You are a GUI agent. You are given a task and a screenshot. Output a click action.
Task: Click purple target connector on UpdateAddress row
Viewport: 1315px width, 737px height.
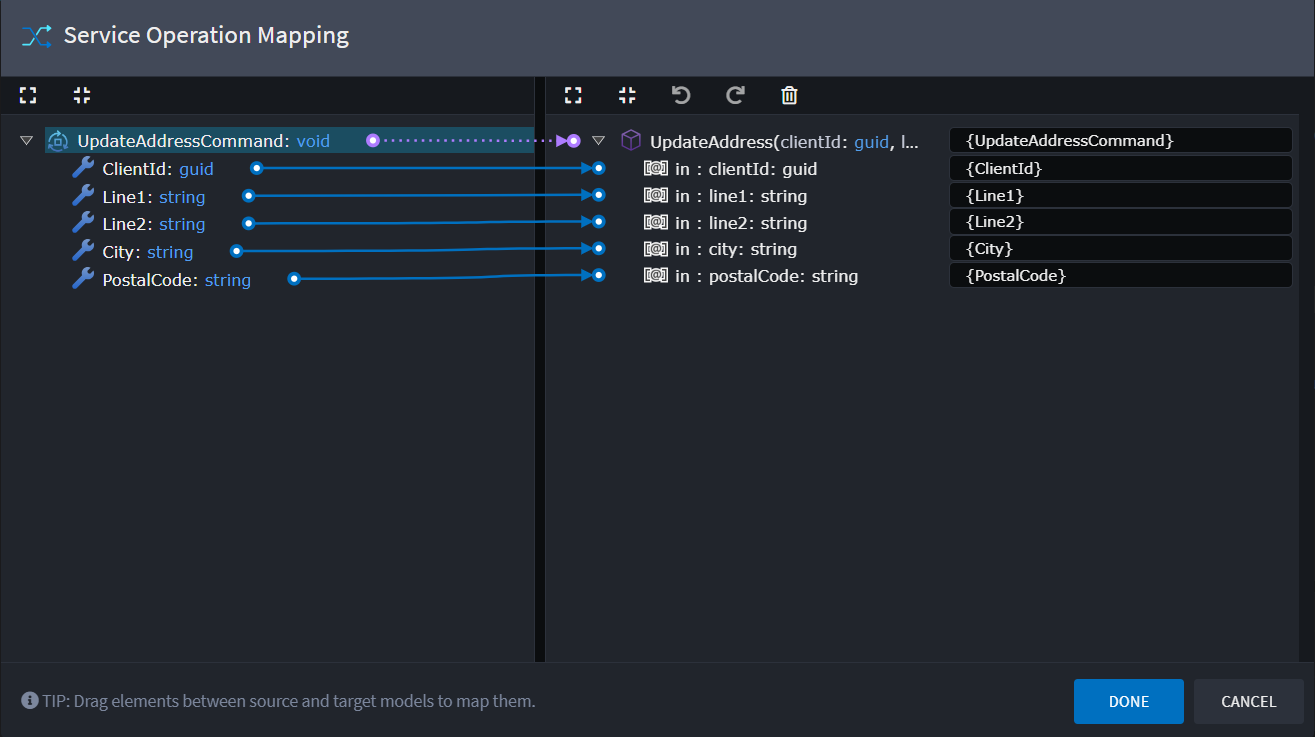pyautogui.click(x=574, y=140)
